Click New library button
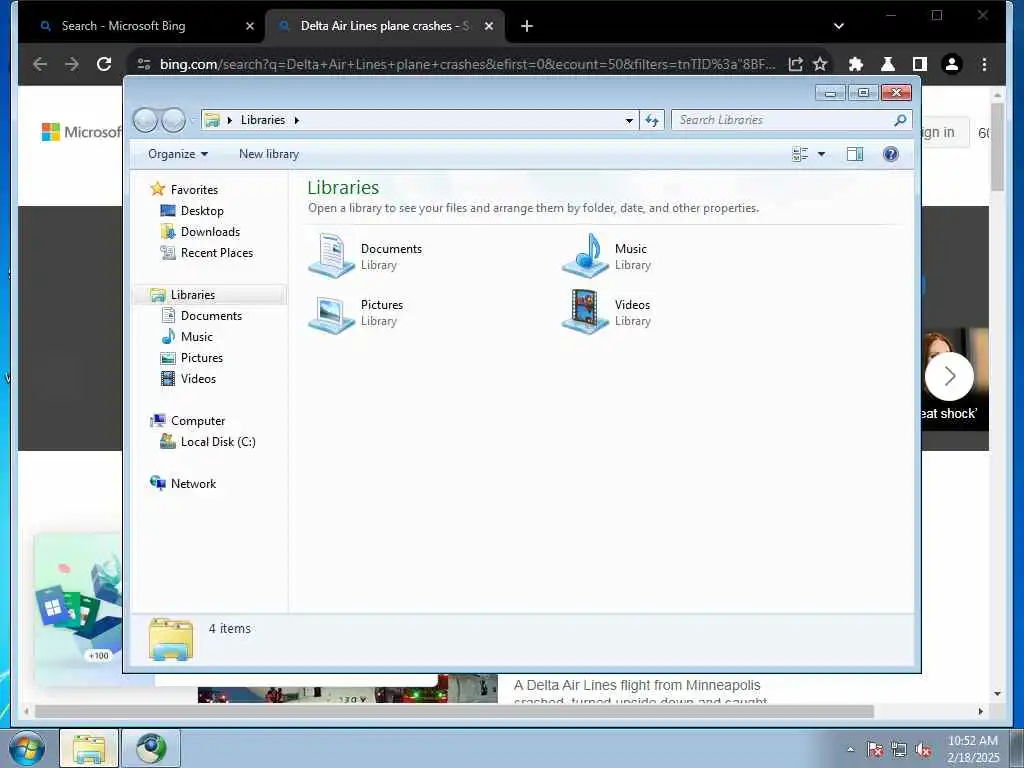 [268, 154]
